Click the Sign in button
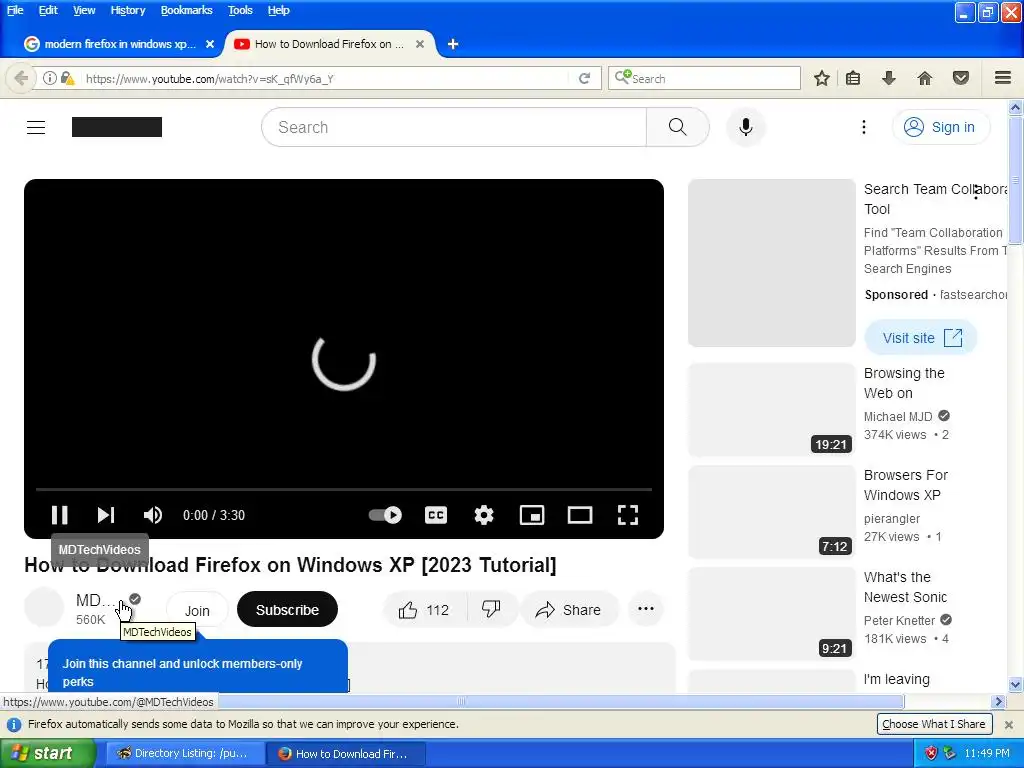Image resolution: width=1024 pixels, height=768 pixels. tap(941, 127)
